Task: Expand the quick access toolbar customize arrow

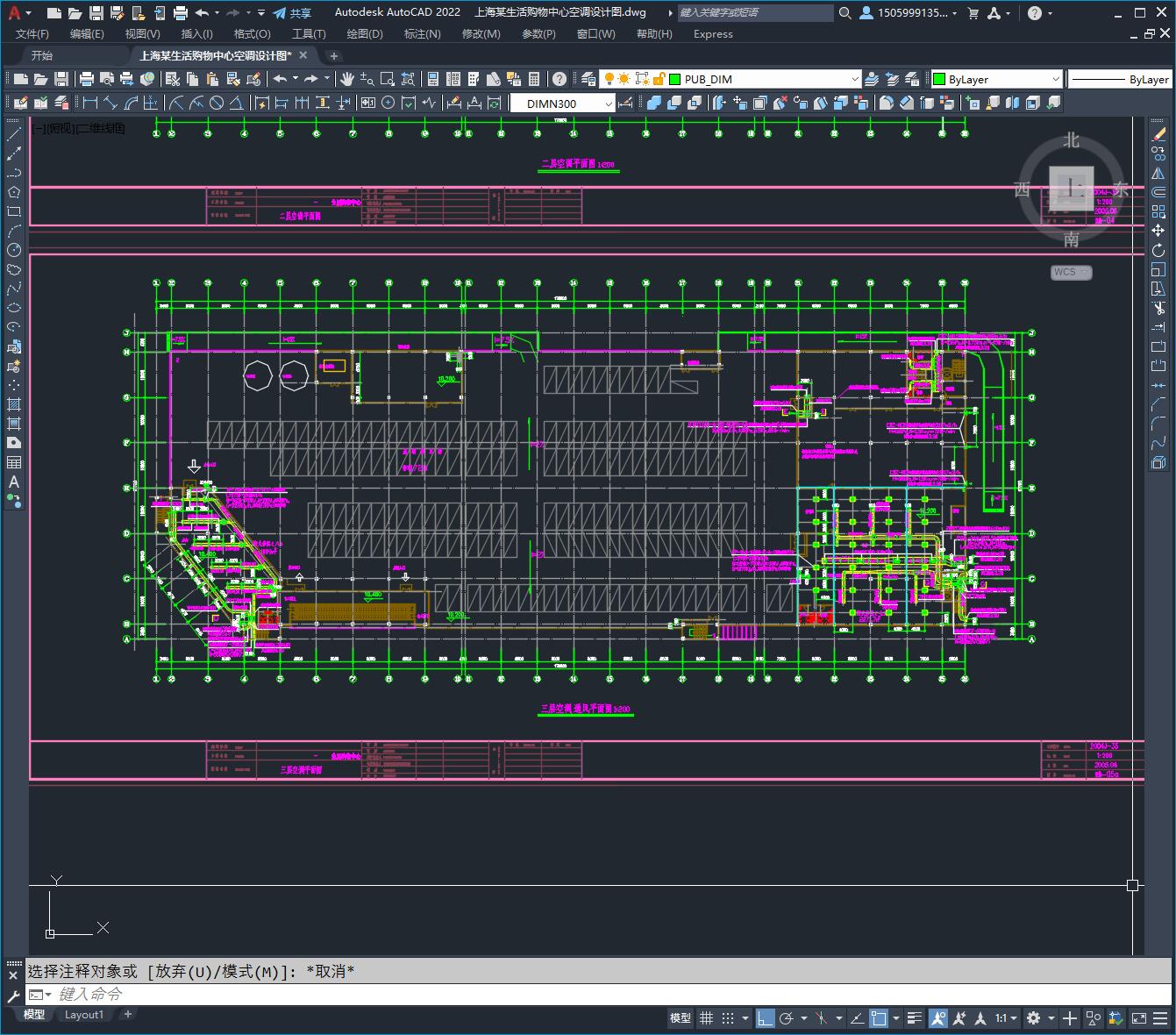Action: 261,13
